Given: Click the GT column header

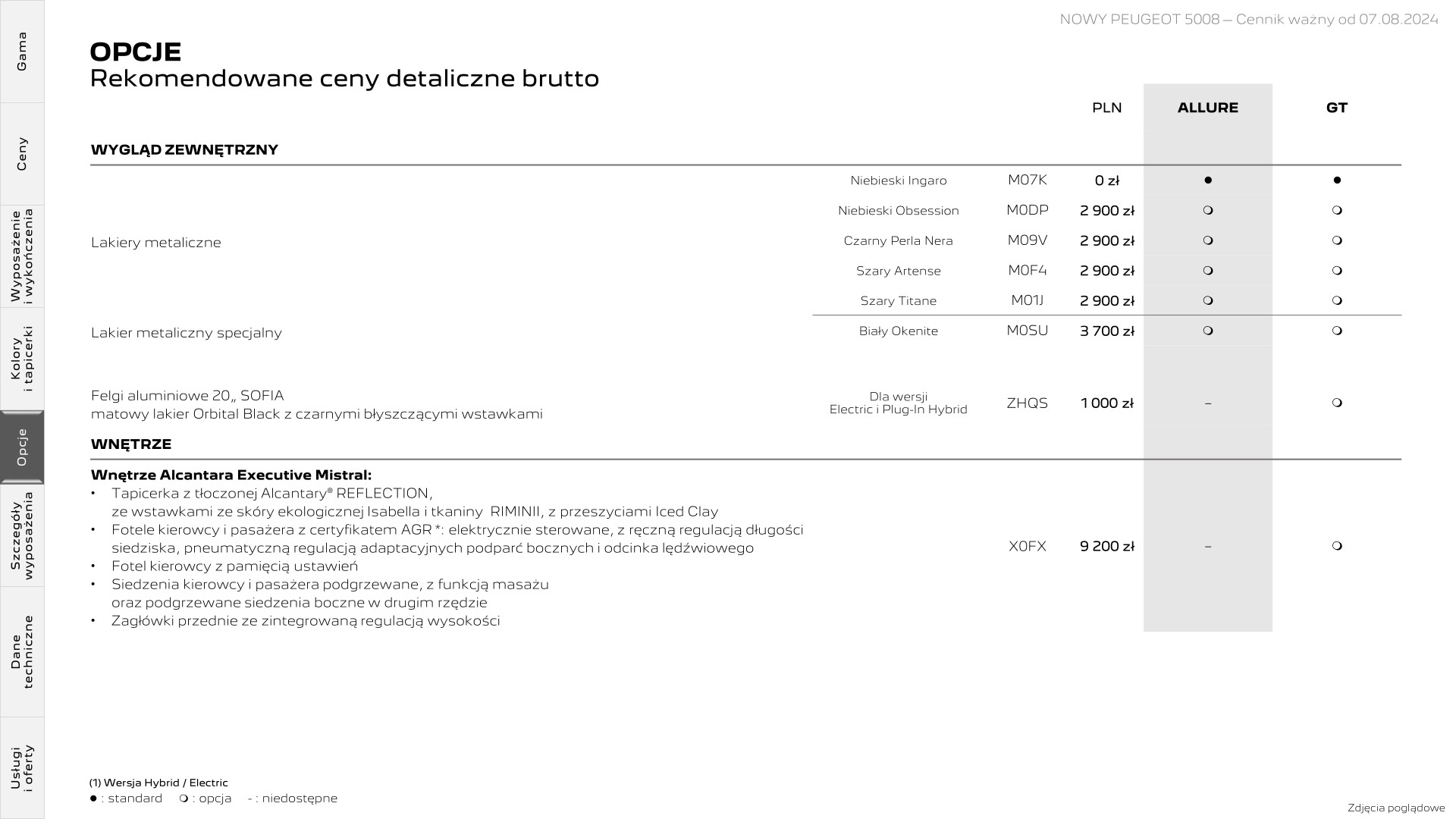Looking at the screenshot, I should [x=1337, y=108].
